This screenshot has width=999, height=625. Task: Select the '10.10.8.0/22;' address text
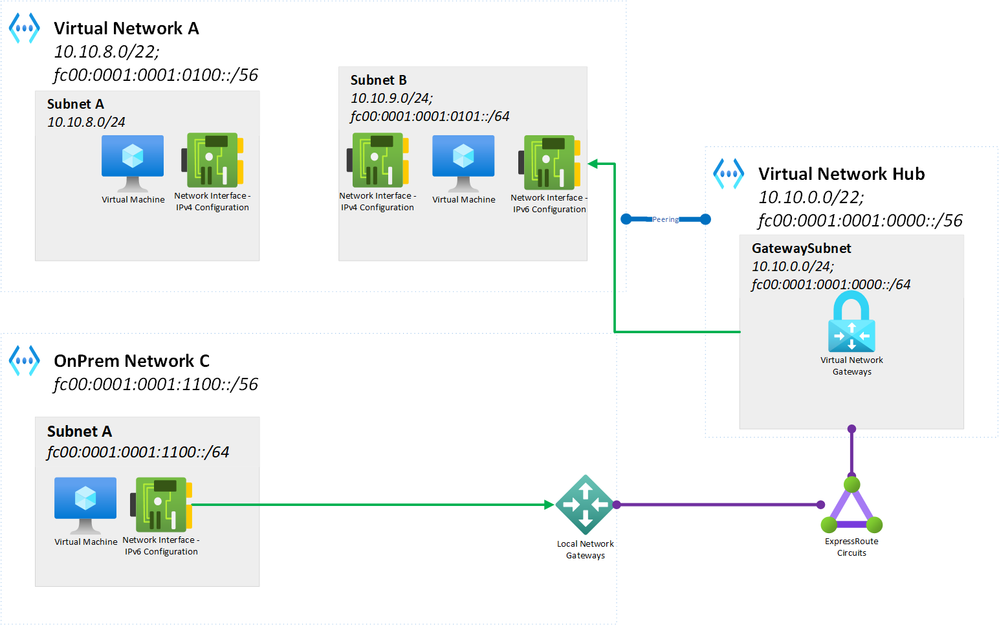tap(106, 52)
